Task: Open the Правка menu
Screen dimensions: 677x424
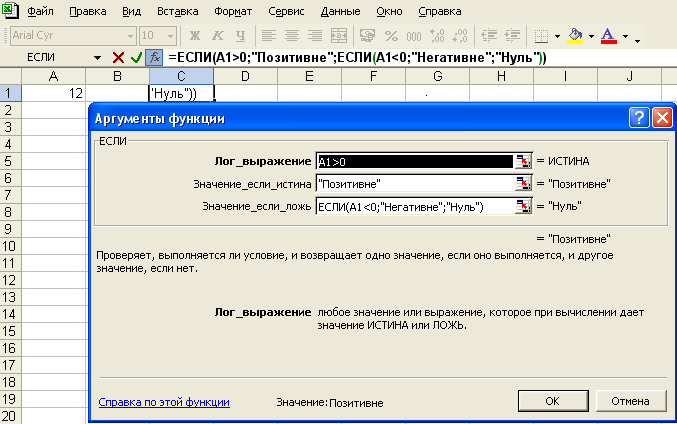Action: coord(88,11)
